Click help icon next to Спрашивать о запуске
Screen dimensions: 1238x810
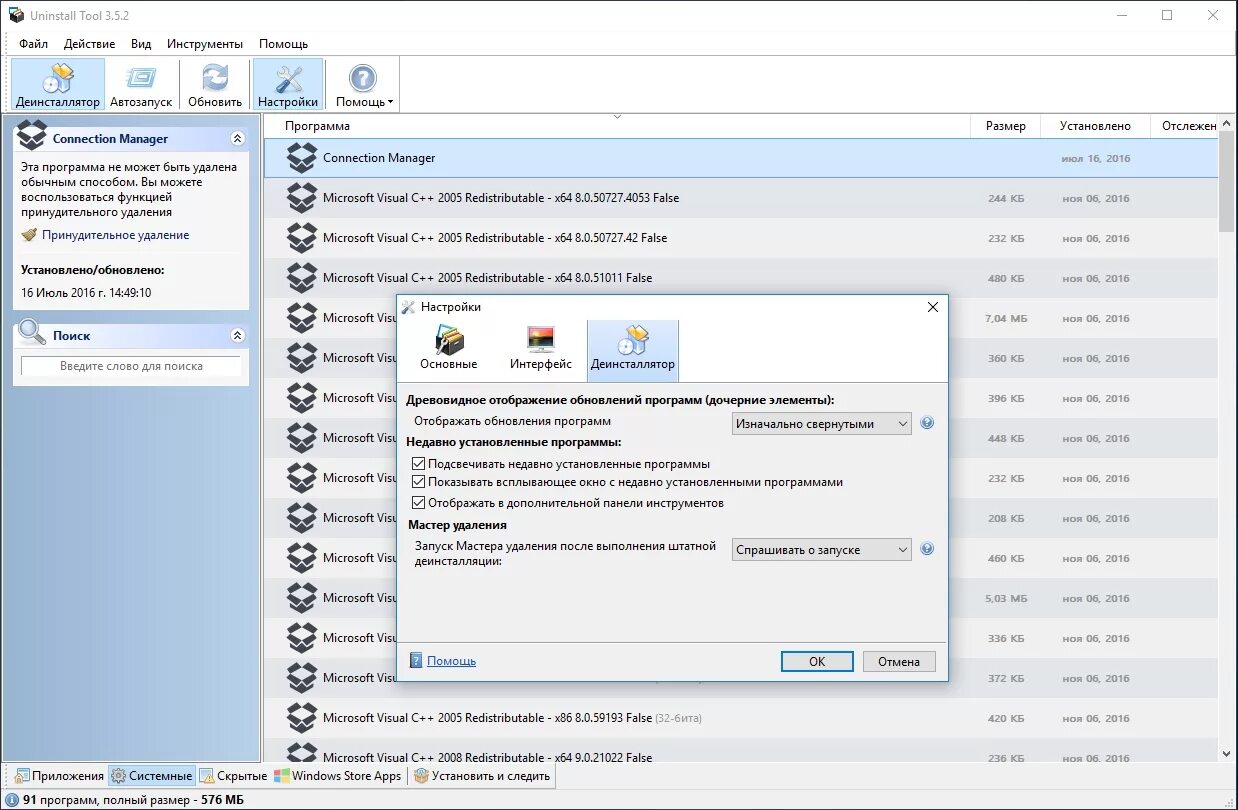[927, 549]
